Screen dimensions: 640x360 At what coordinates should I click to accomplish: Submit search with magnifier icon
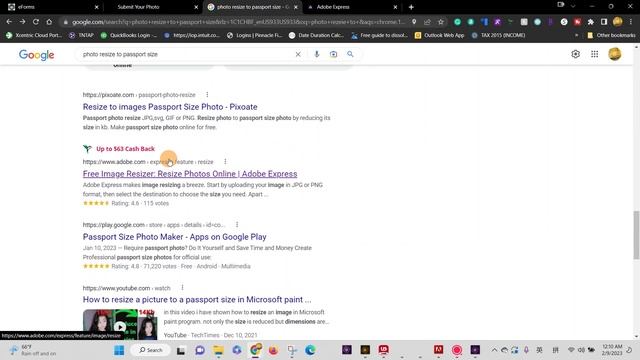pyautogui.click(x=350, y=54)
